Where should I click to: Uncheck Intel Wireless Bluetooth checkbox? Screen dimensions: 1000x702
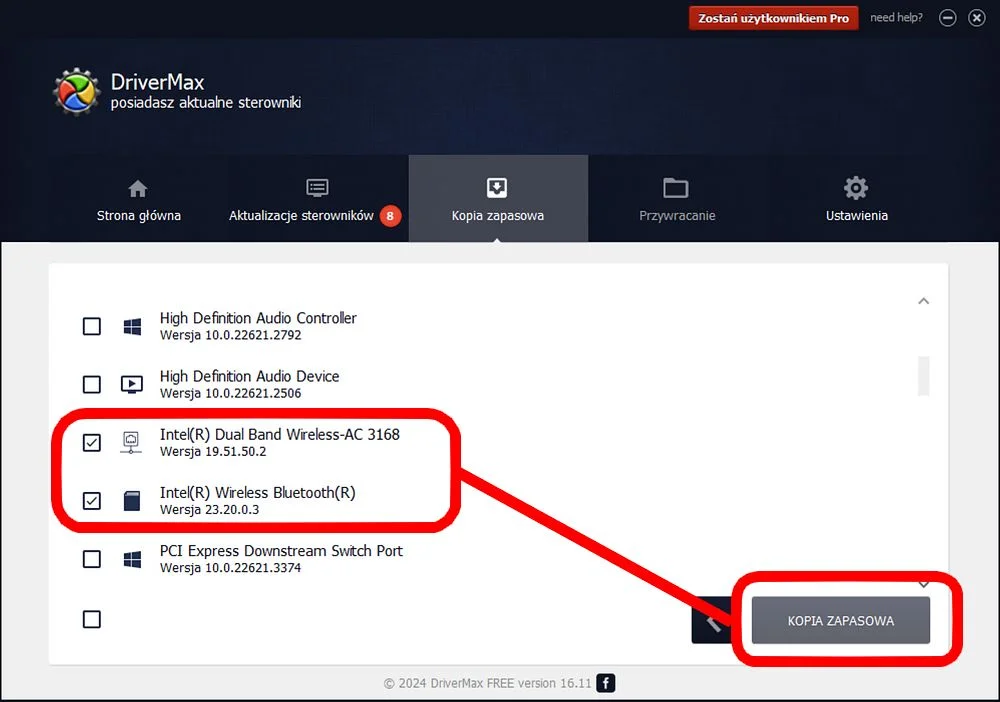tap(92, 501)
